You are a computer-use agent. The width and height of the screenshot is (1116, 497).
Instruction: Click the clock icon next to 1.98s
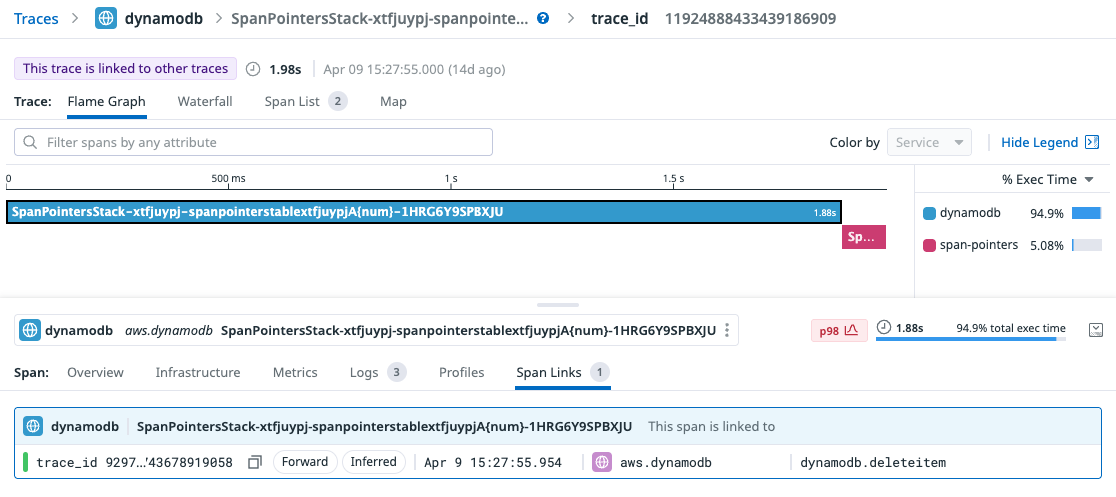coord(253,70)
